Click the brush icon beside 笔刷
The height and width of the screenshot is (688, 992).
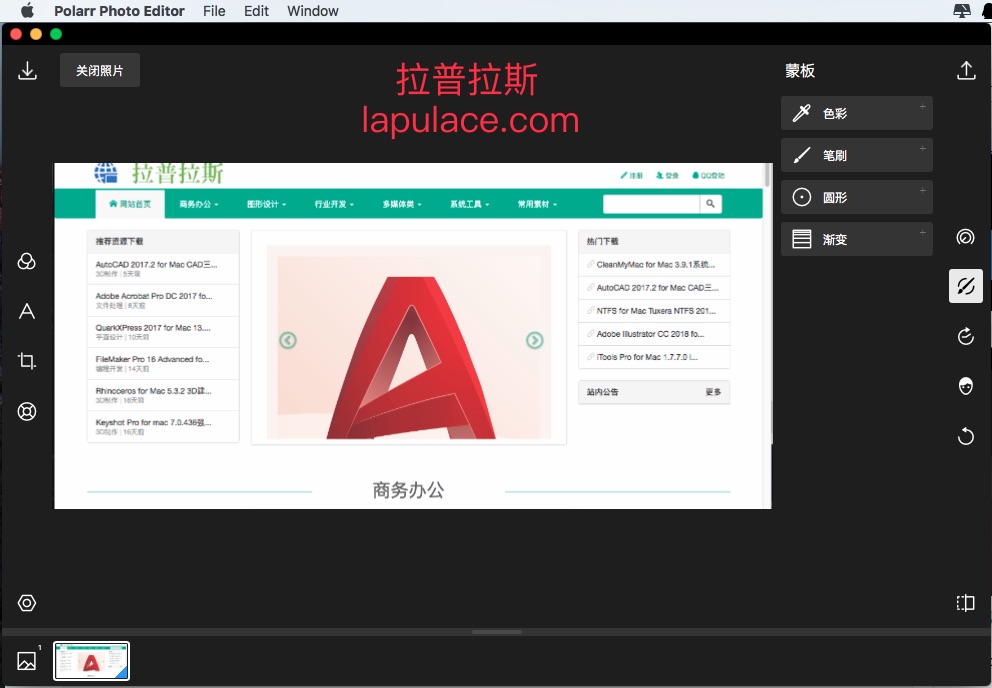pyautogui.click(x=802, y=155)
